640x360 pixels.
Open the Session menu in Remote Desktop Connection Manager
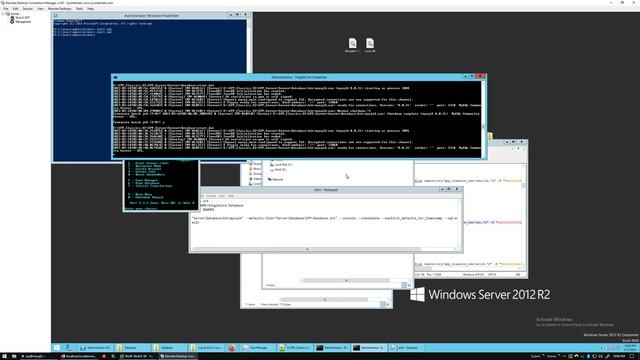(27, 9)
